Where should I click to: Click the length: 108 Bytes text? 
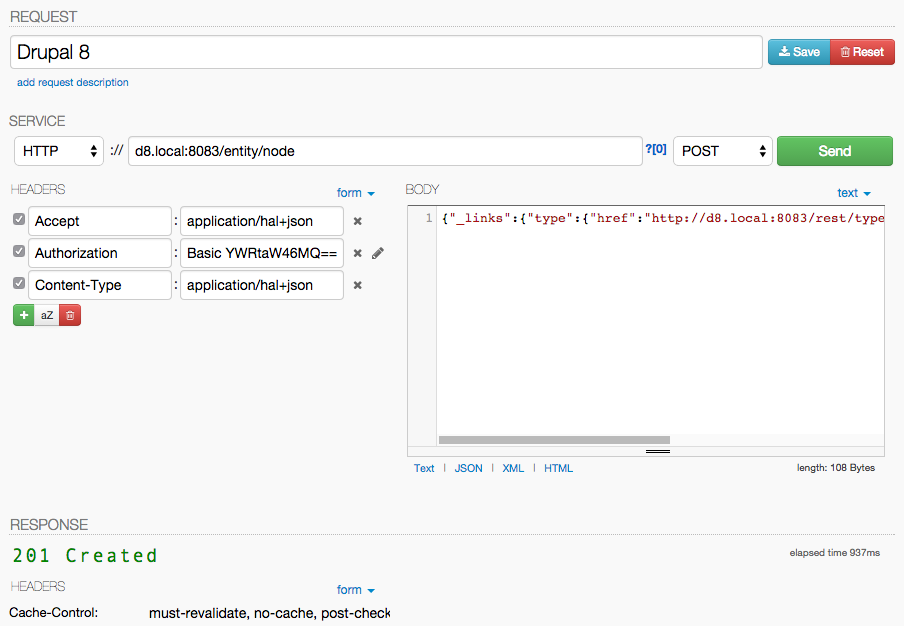click(836, 467)
